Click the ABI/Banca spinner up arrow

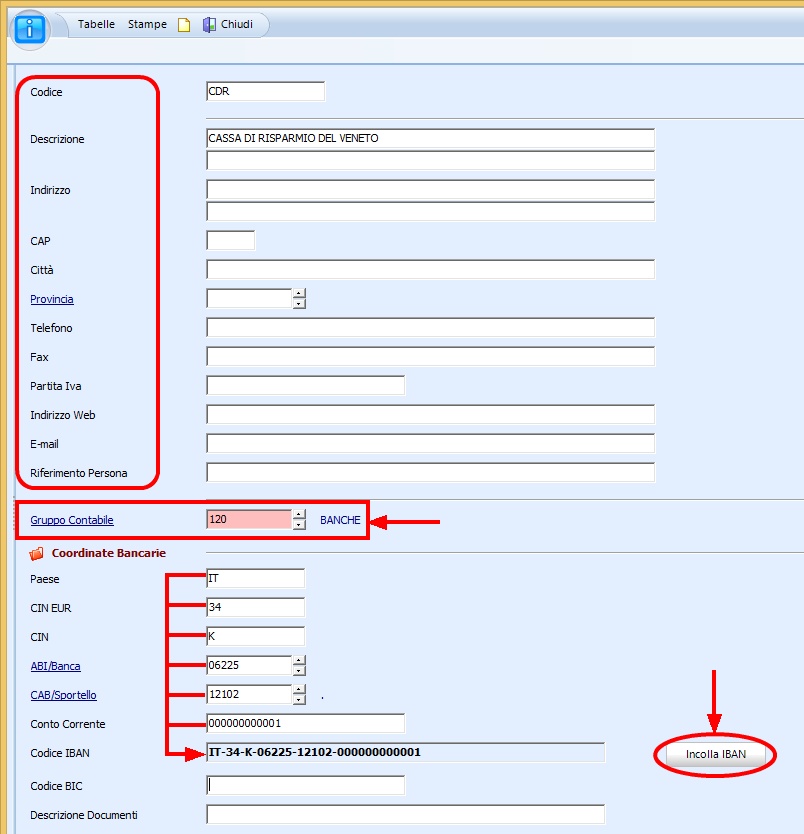pos(299,661)
